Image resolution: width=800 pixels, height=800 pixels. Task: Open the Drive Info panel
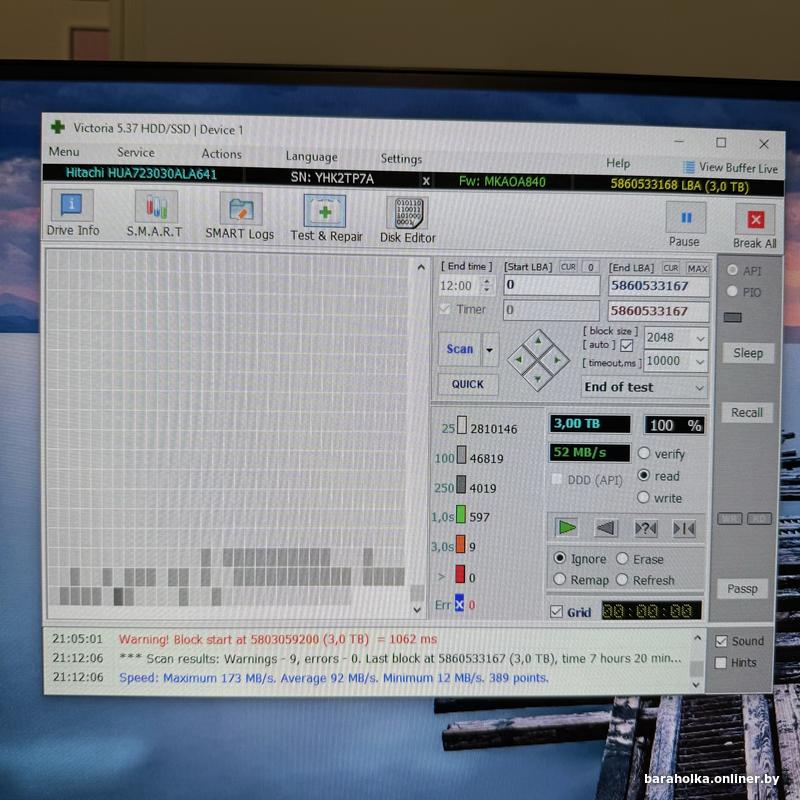(x=72, y=213)
